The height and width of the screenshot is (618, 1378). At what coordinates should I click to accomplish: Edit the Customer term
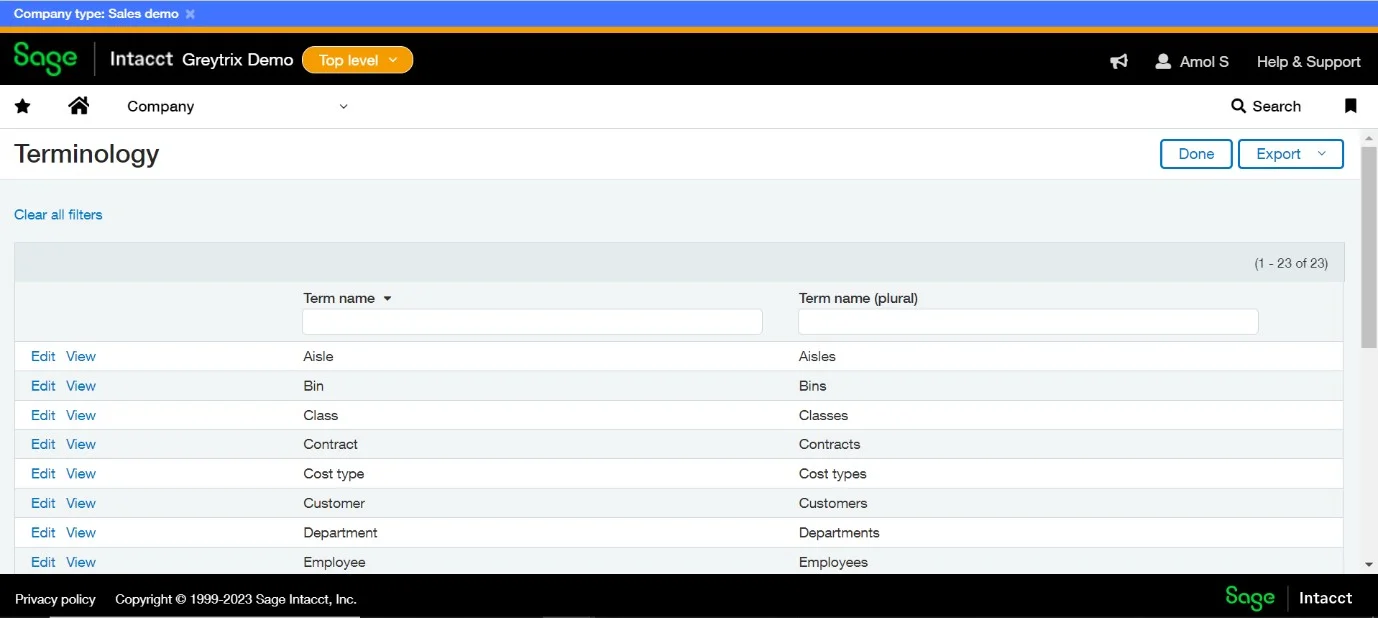(x=43, y=503)
